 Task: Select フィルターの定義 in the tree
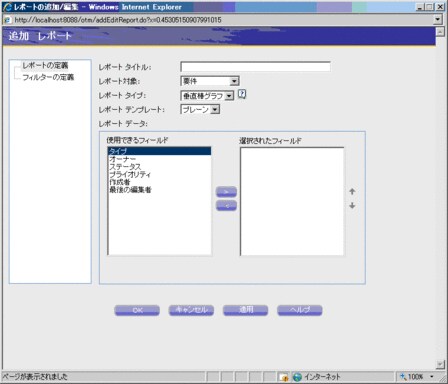[48, 77]
